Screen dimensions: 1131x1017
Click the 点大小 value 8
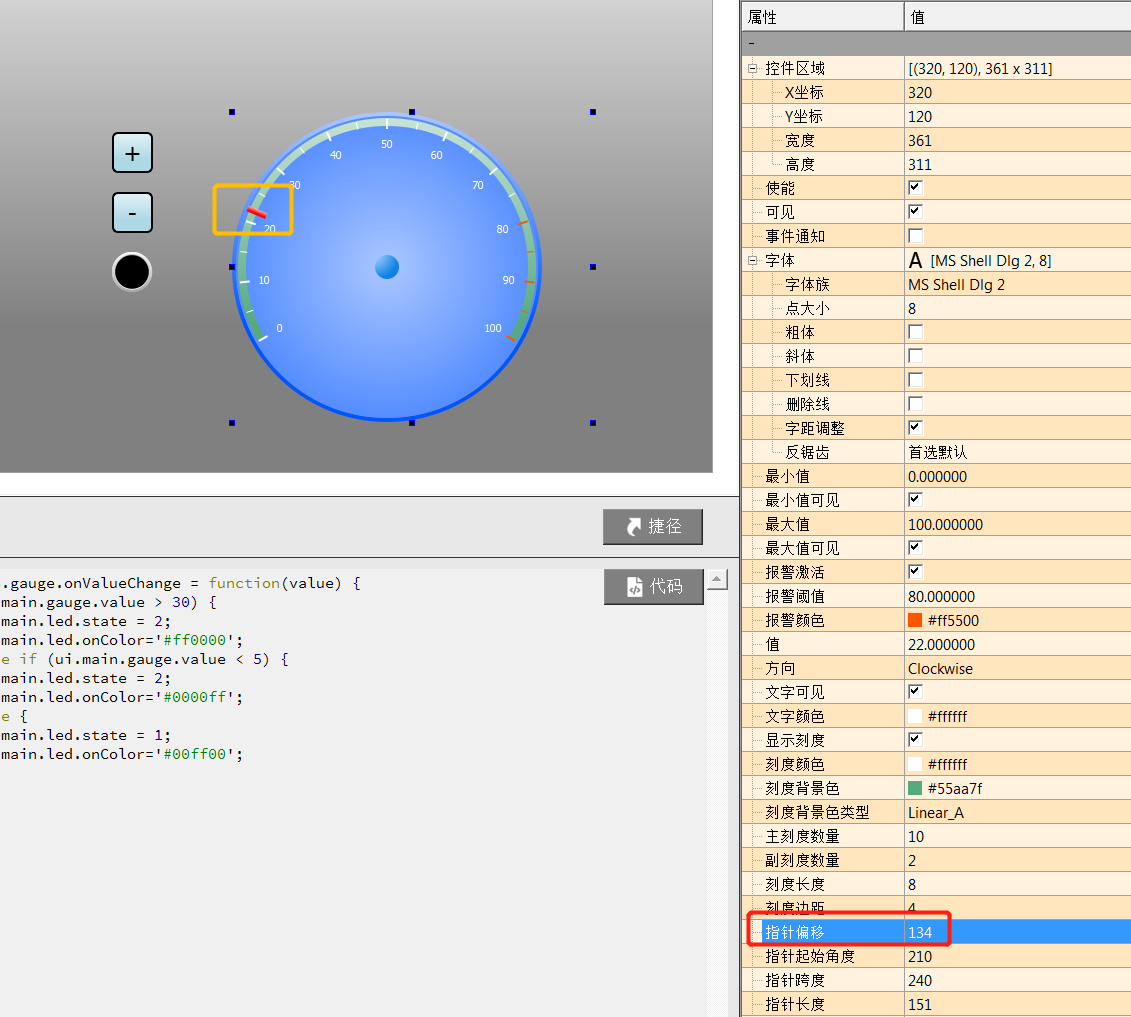(1017, 308)
